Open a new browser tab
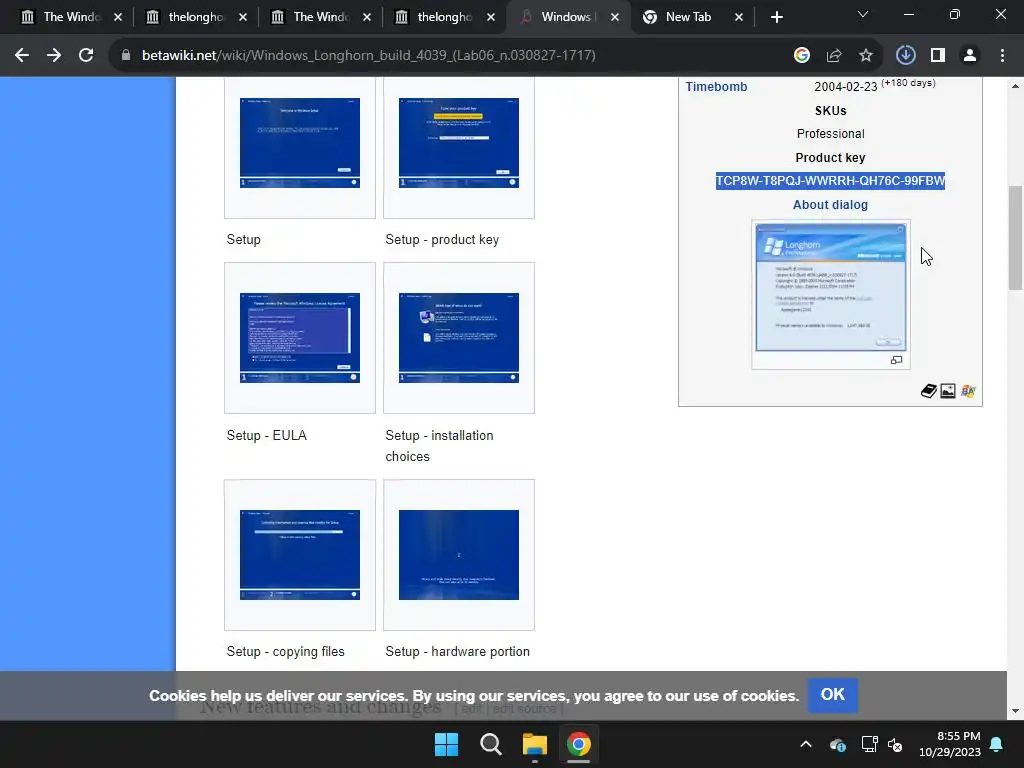The height and width of the screenshot is (768, 1024). (x=776, y=18)
